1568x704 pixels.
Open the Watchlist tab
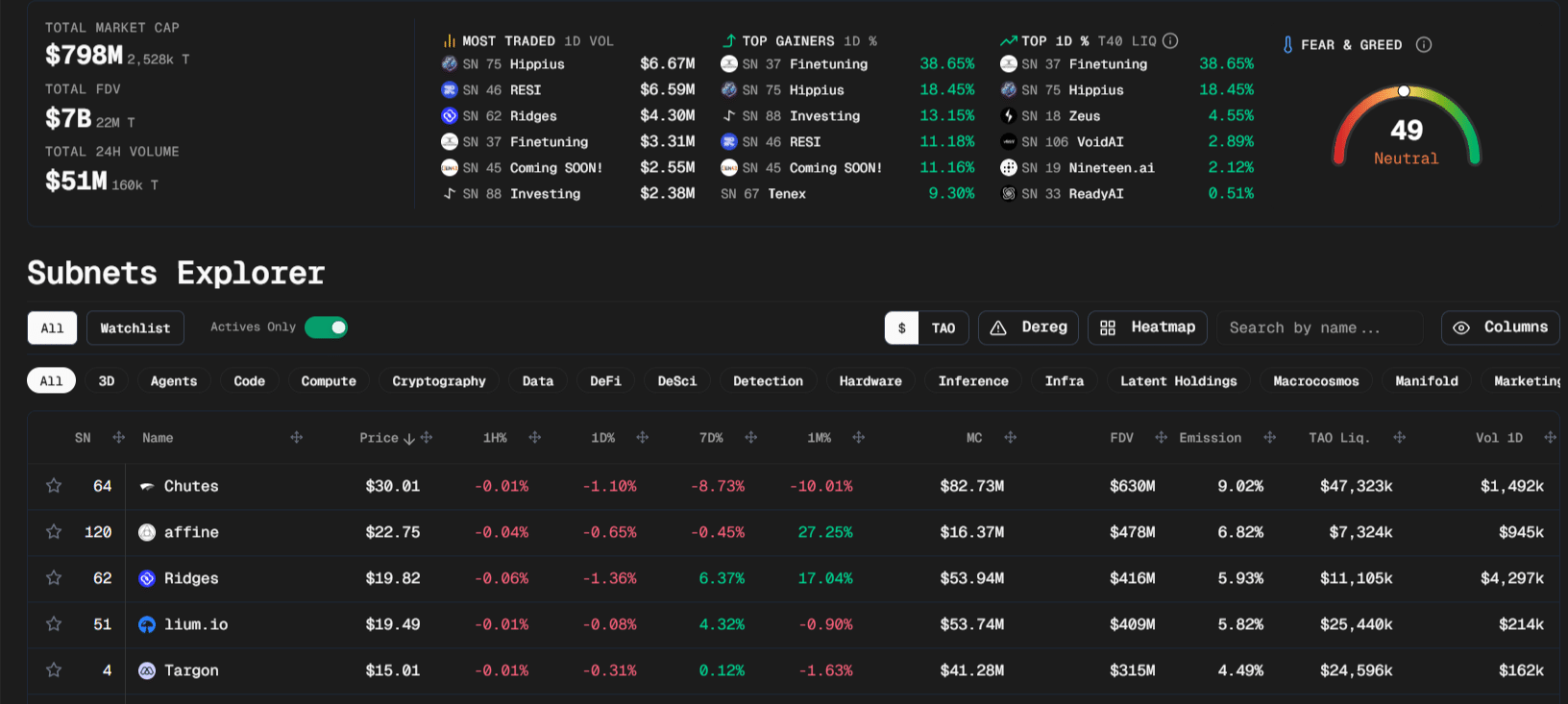pyautogui.click(x=135, y=328)
